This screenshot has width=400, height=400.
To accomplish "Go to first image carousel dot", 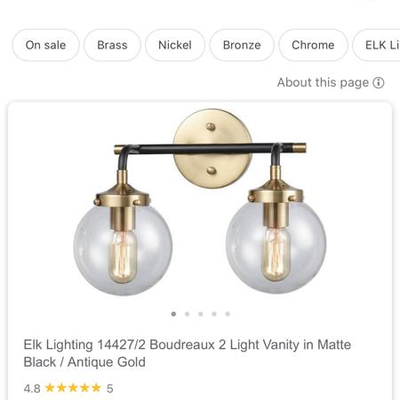I will click(173, 314).
